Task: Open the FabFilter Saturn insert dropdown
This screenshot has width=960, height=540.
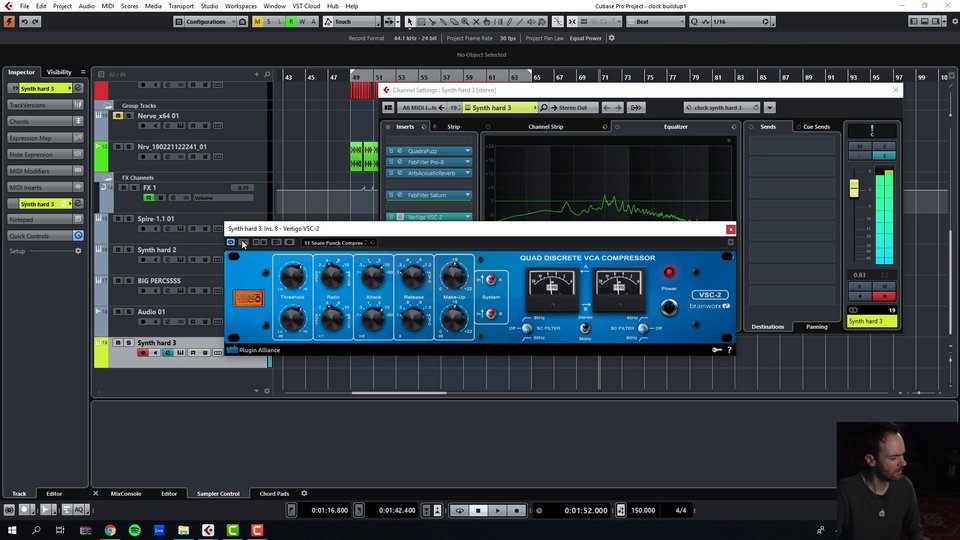Action: point(468,195)
